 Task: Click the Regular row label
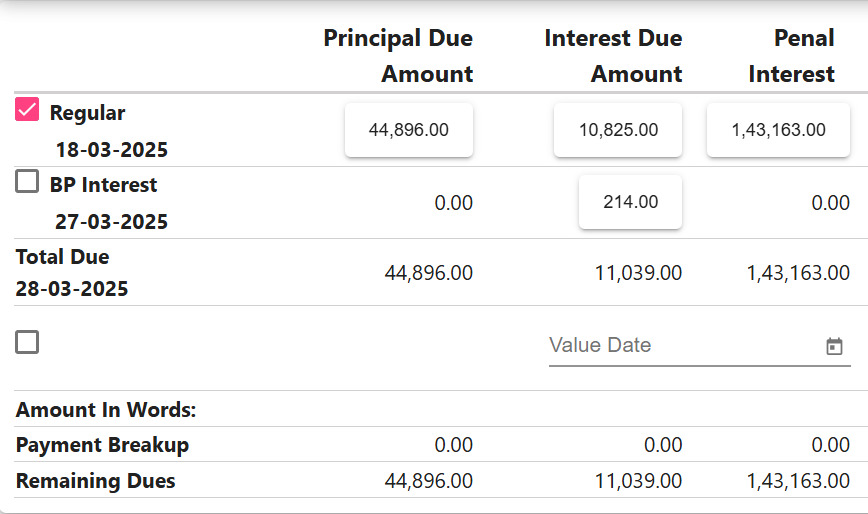88,113
